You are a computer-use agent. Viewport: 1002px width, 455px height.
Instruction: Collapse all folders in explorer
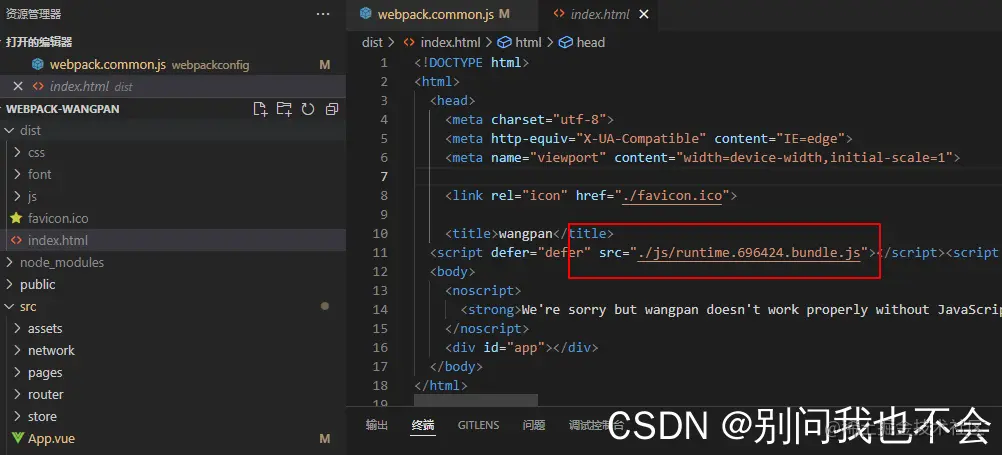tap(332, 109)
